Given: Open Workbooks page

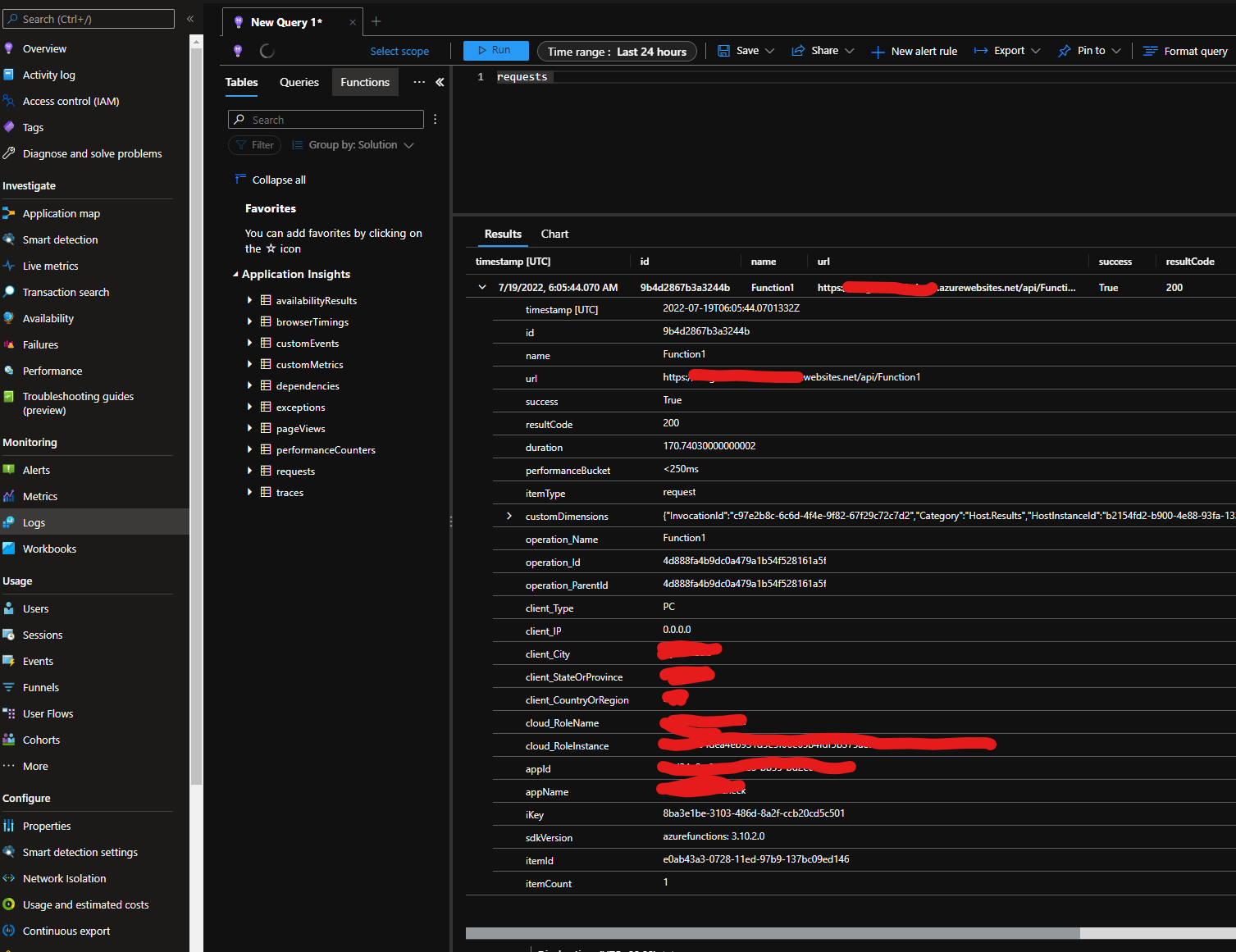Looking at the screenshot, I should click(49, 549).
